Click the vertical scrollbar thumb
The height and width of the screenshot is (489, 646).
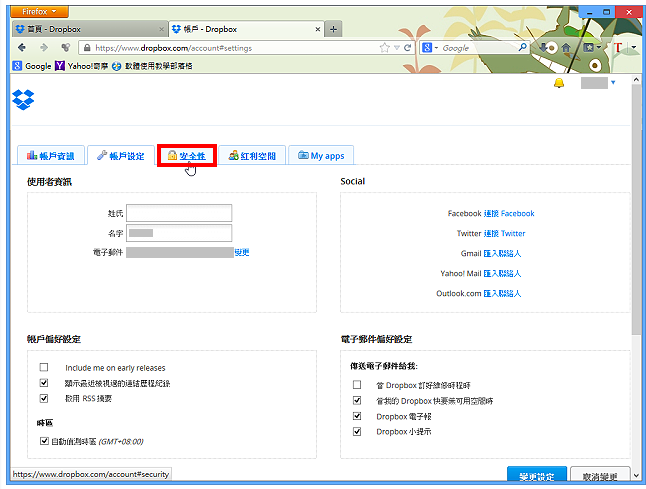click(636, 210)
